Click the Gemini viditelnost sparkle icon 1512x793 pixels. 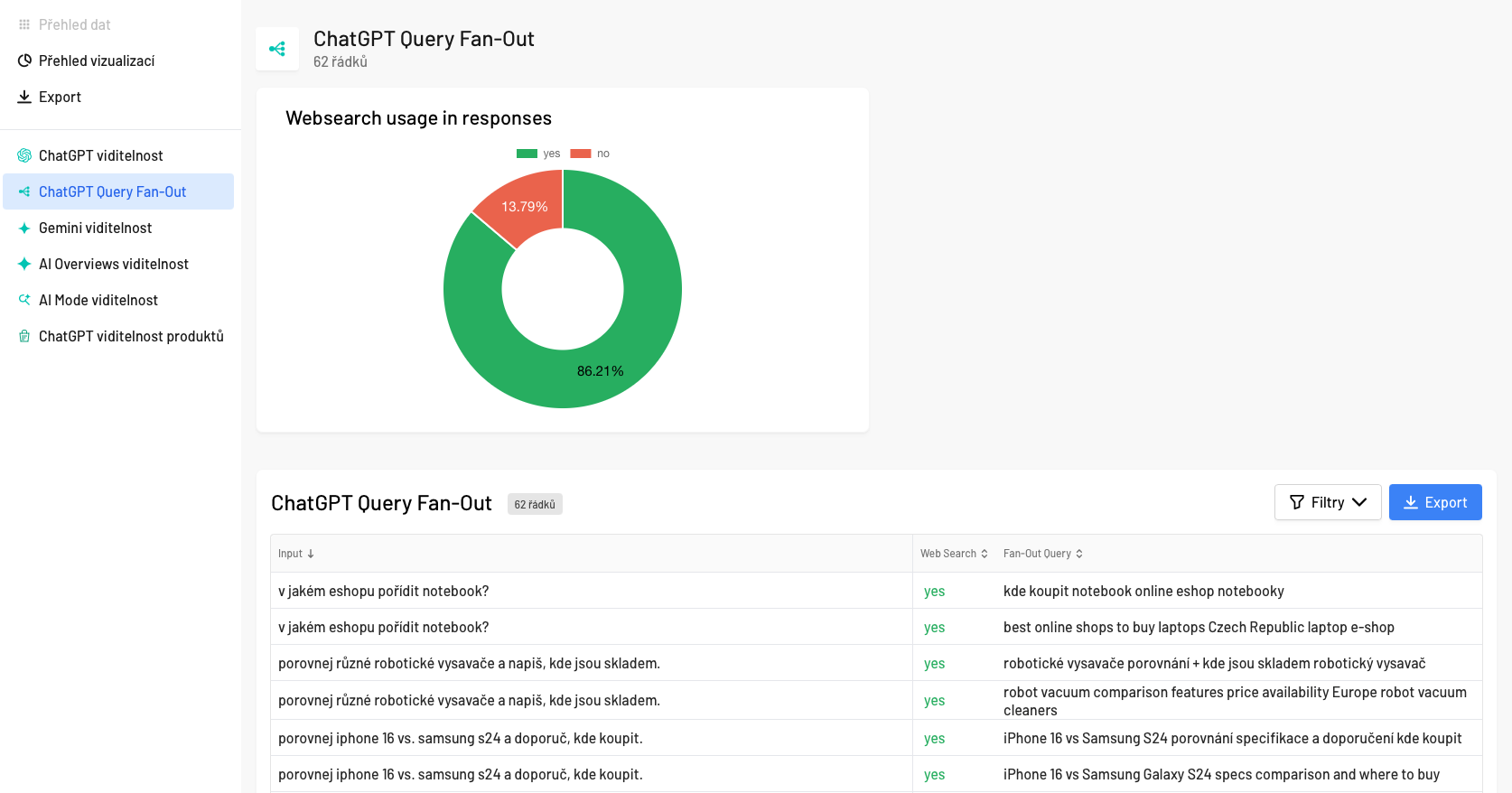tap(24, 228)
